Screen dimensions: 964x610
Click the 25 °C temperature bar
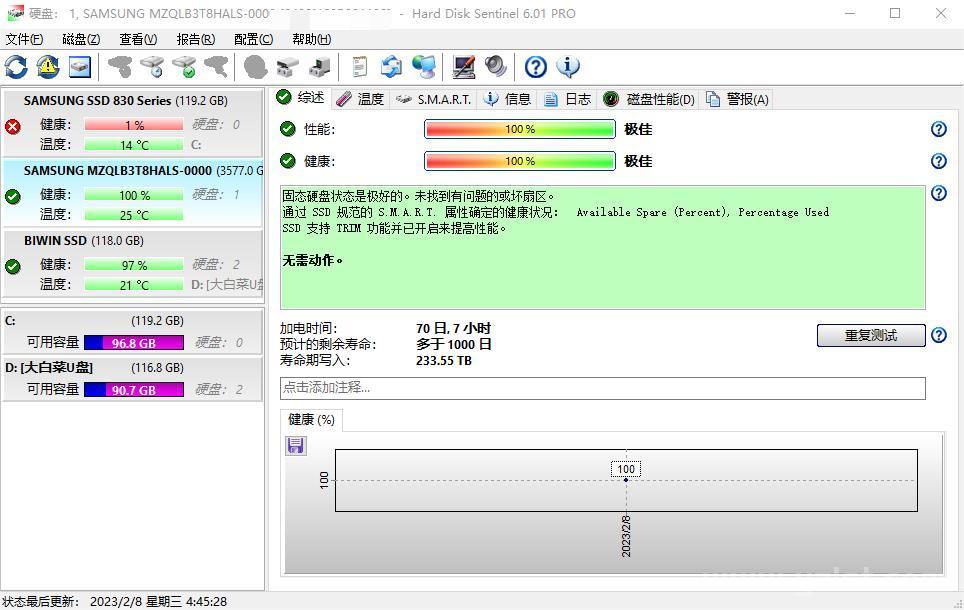(x=133, y=215)
